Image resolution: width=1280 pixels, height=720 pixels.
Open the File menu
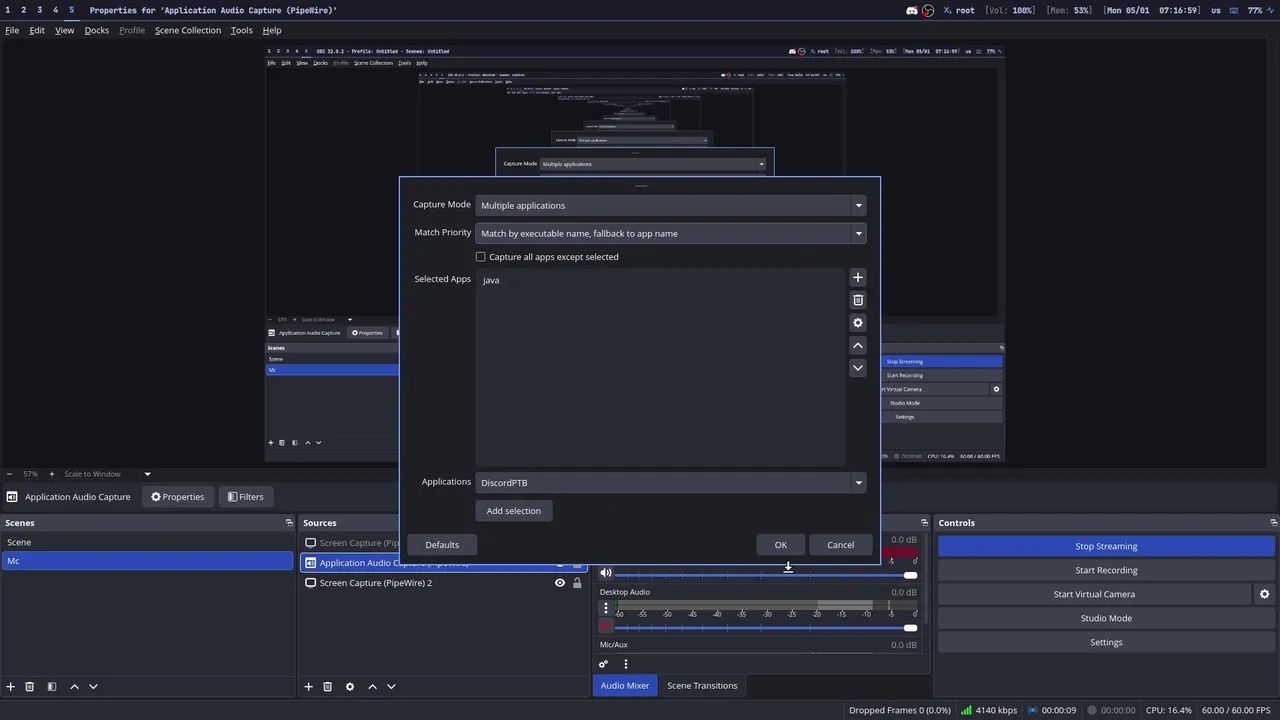pos(12,30)
